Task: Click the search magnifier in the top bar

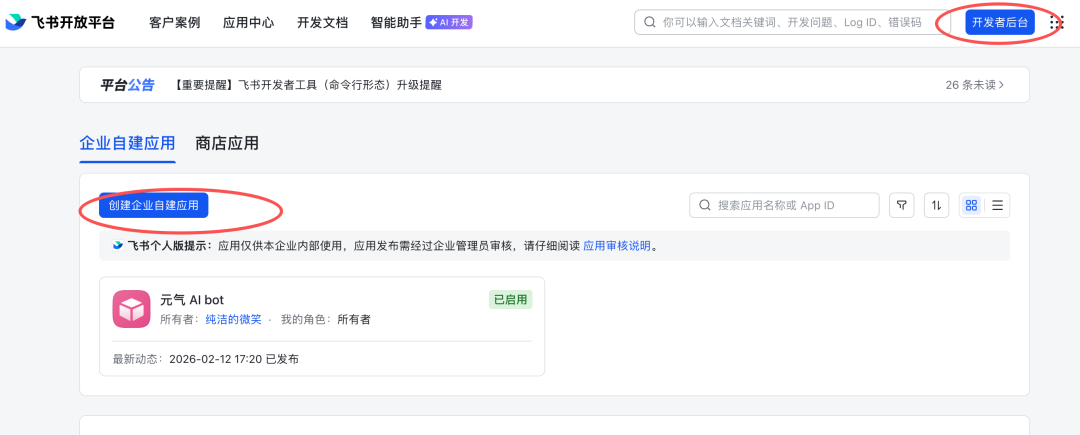Action: point(649,22)
